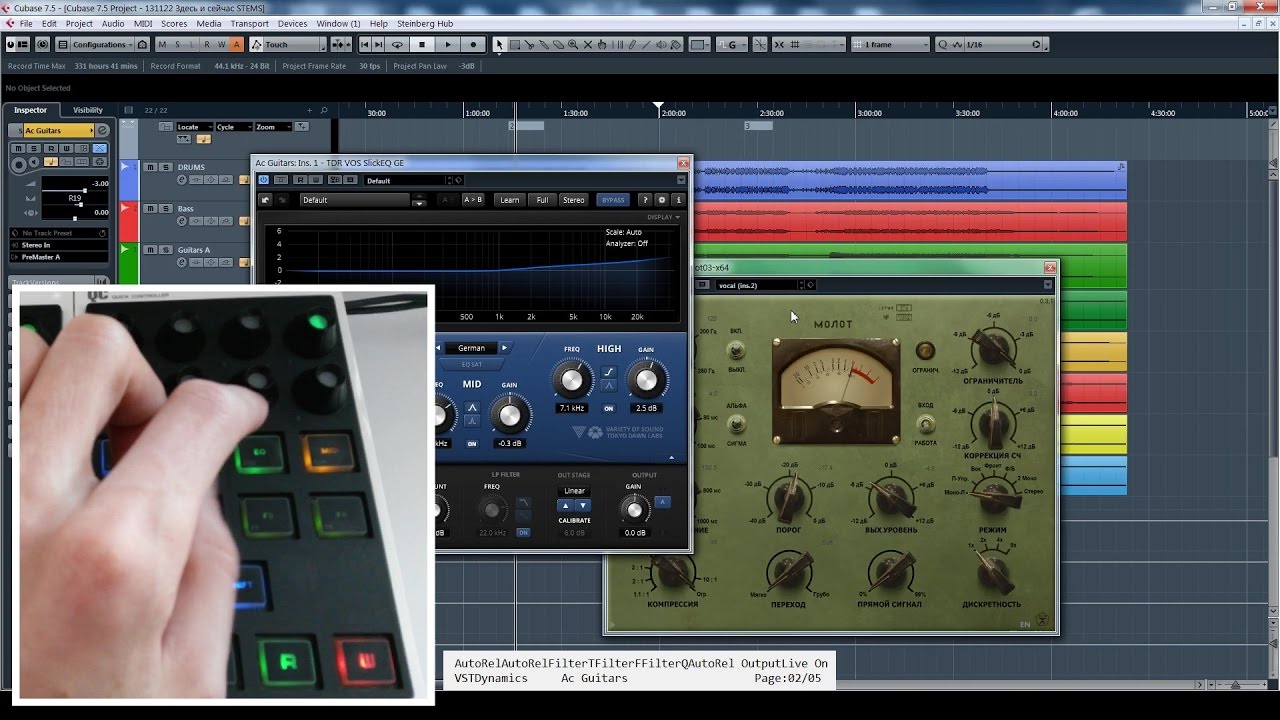Click the Stop transport button
Screen dimensions: 1280x720
(422, 45)
